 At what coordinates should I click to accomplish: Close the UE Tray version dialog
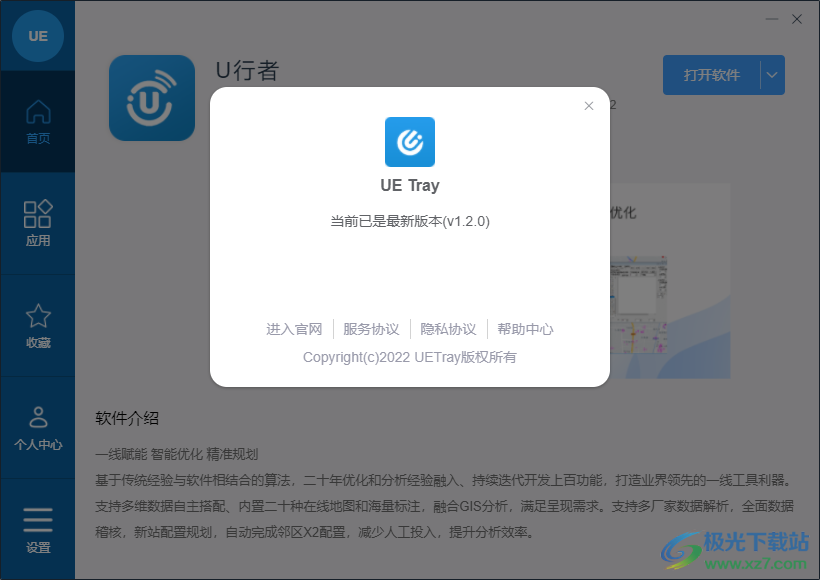[x=589, y=106]
